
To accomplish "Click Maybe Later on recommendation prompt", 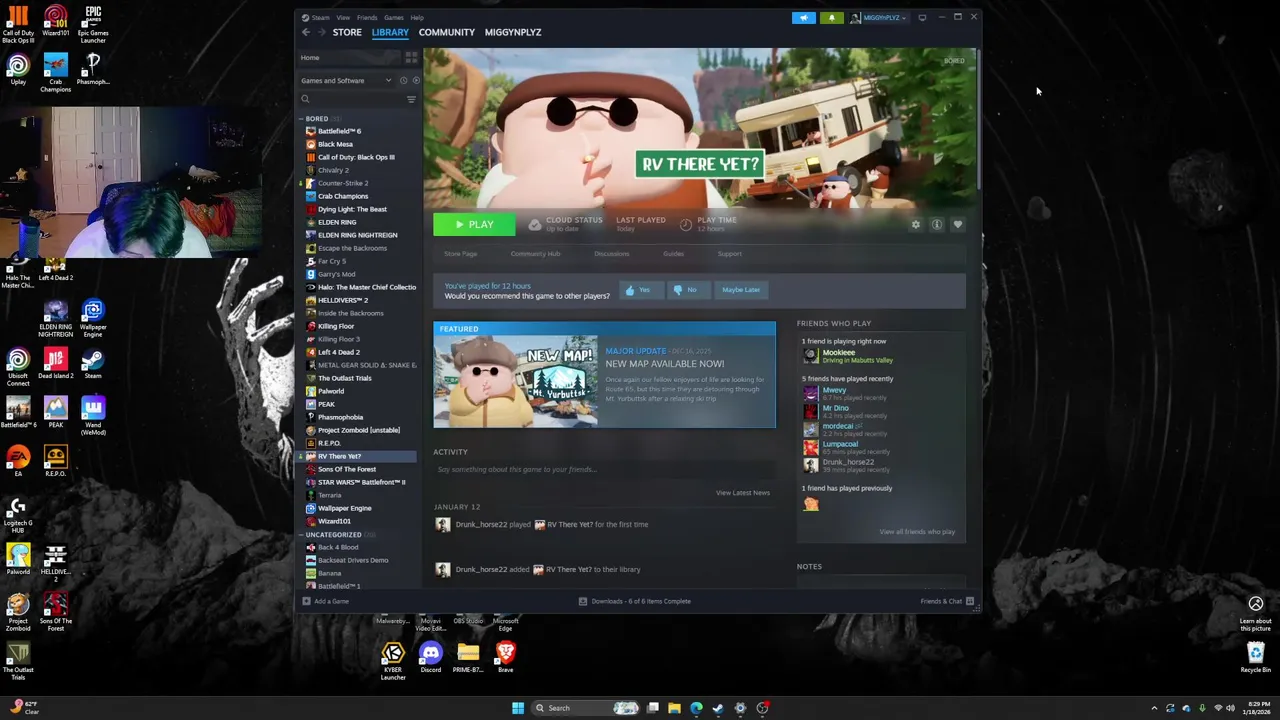I will pyautogui.click(x=741, y=290).
